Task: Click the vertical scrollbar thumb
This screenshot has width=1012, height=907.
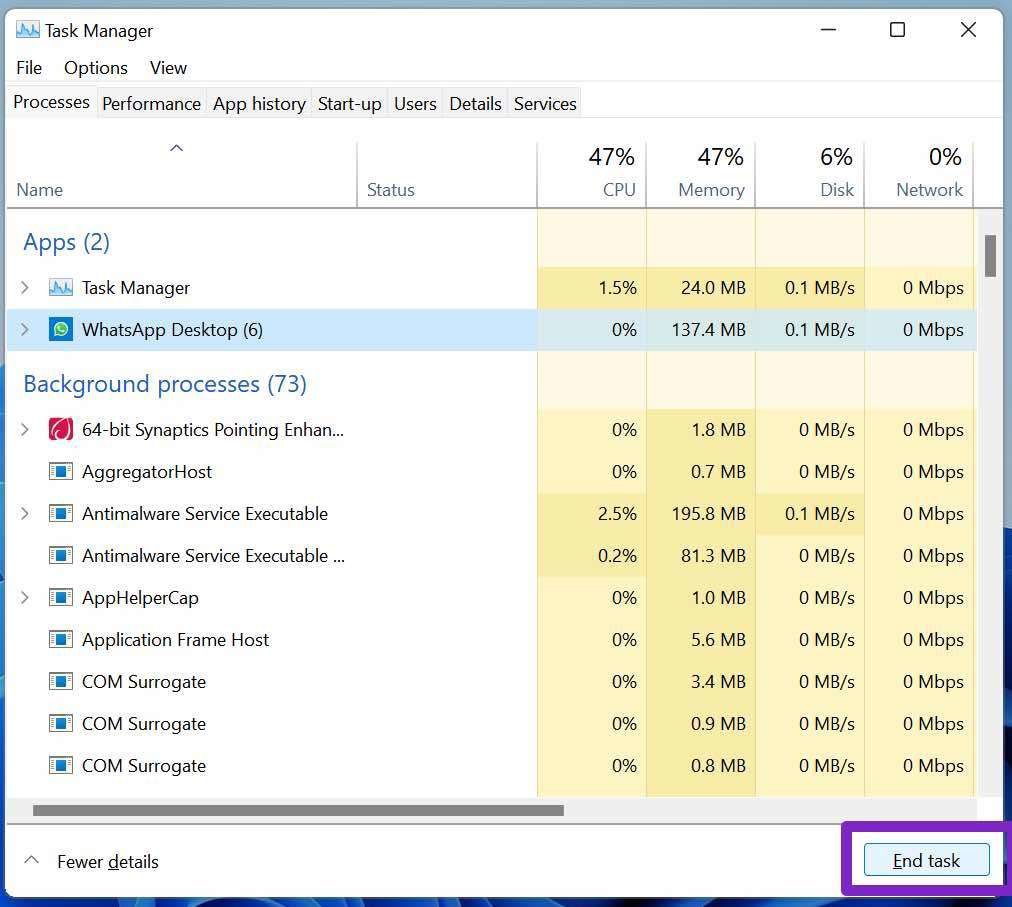Action: 990,256
